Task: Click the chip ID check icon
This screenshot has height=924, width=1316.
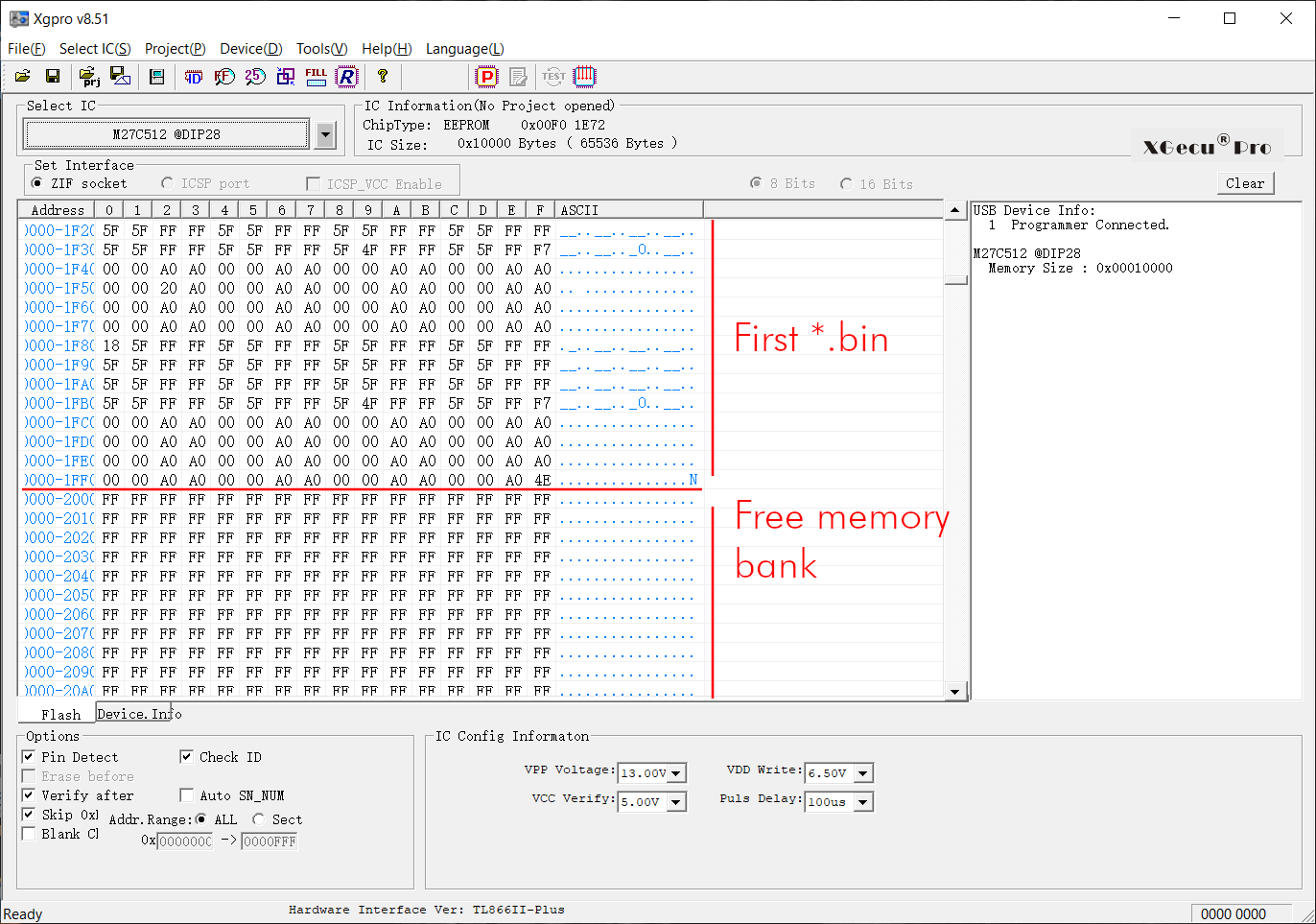Action: (194, 77)
